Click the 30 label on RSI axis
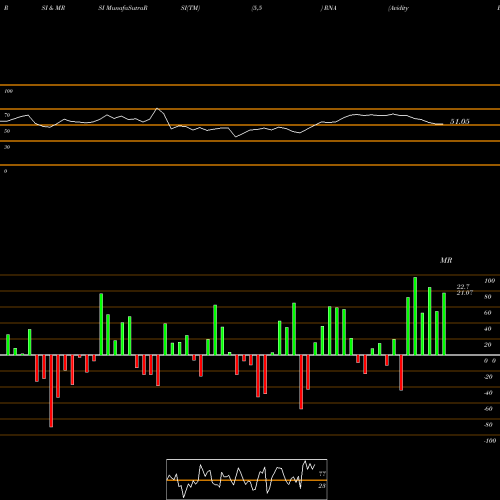This screenshot has height=500, width=500. point(7,147)
